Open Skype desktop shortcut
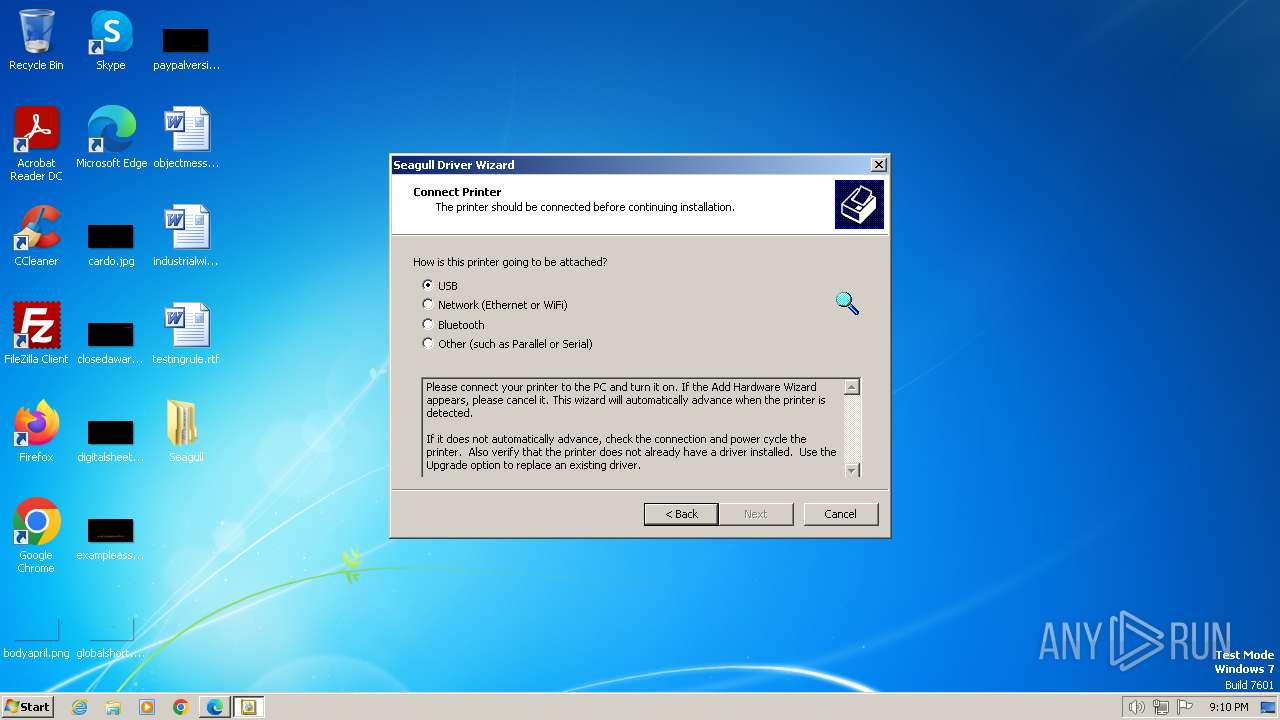1280x720 pixels. click(x=111, y=40)
